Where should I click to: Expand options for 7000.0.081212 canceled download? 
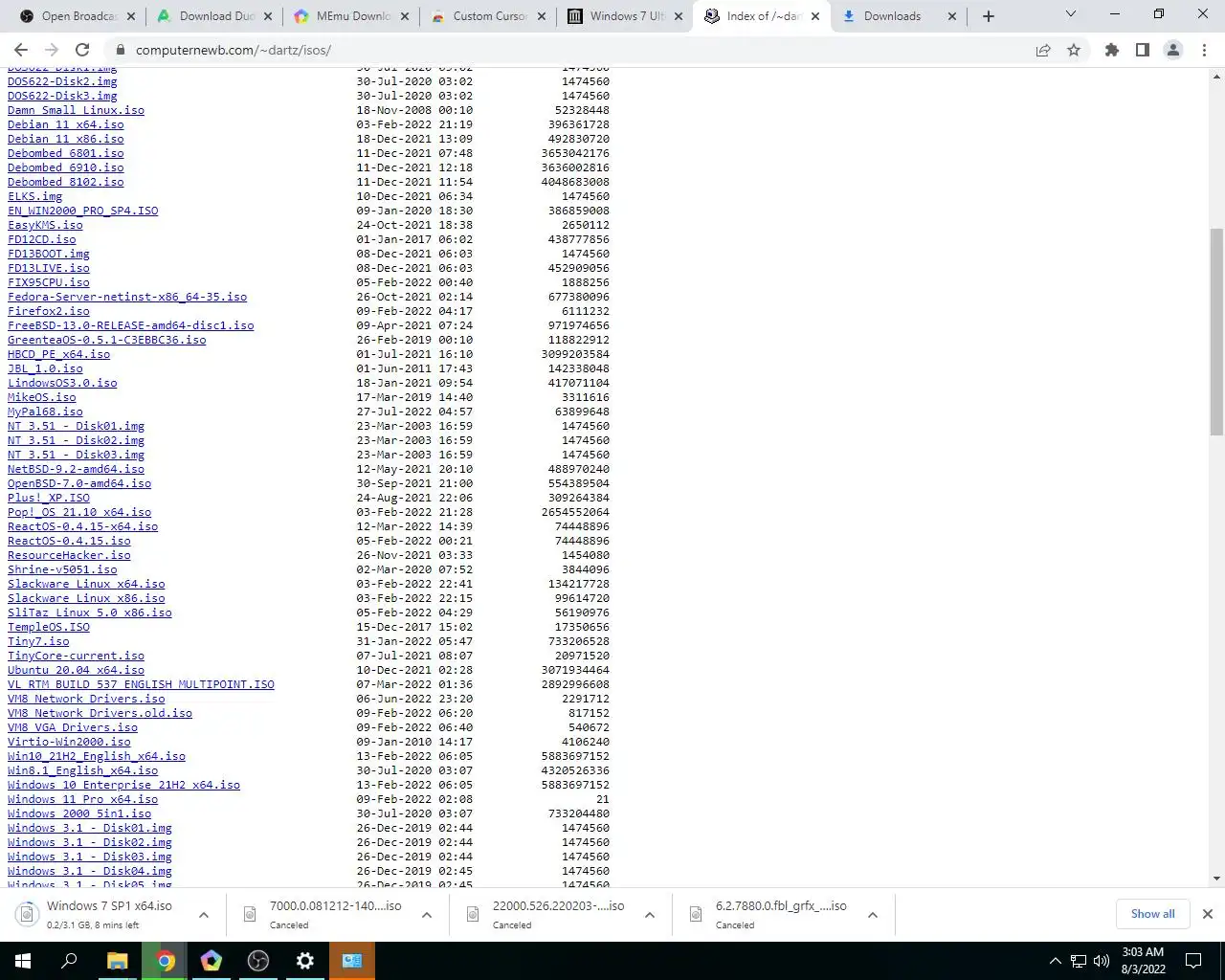tap(427, 915)
